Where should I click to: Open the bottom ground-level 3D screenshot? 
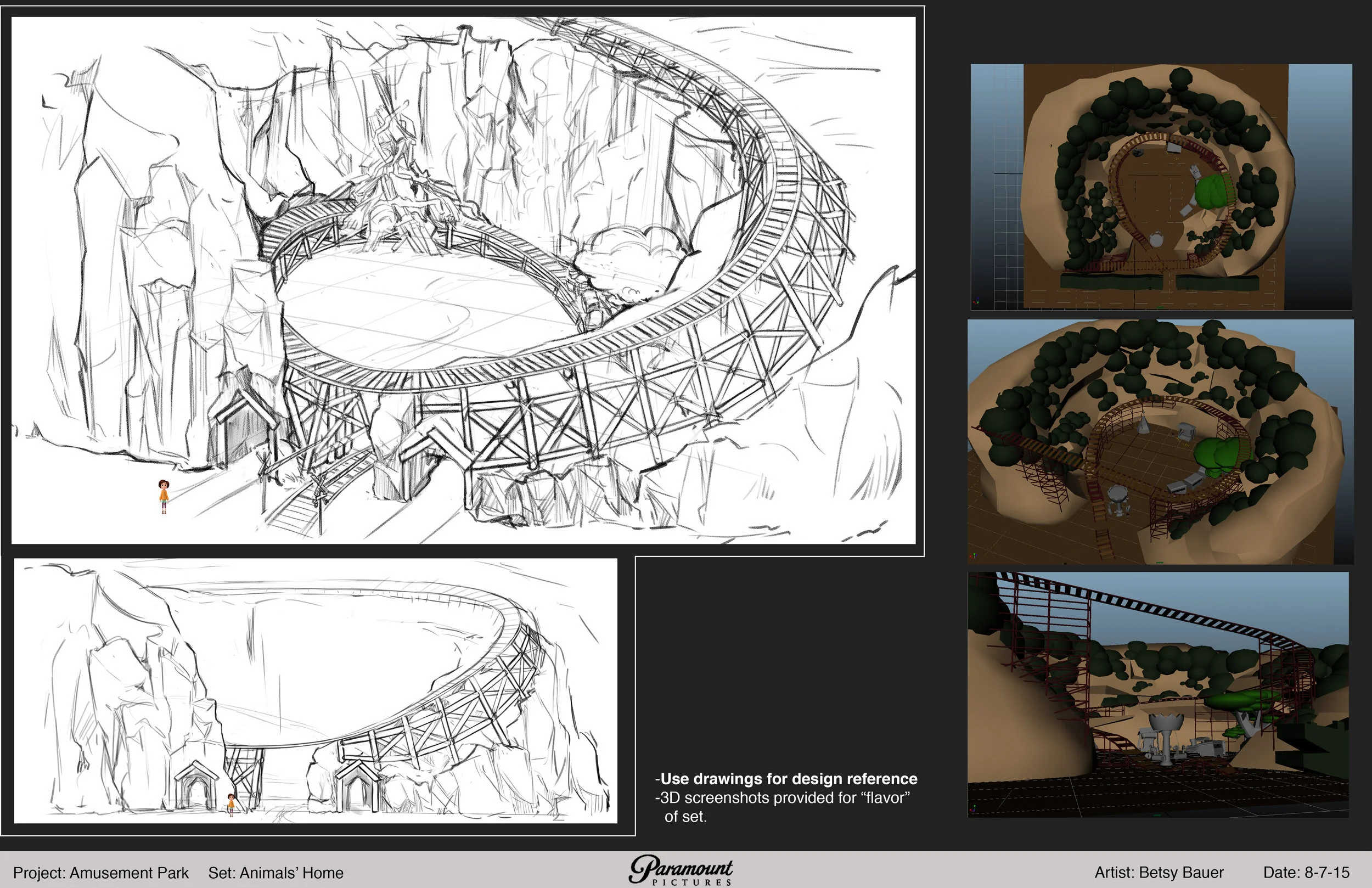1157,694
